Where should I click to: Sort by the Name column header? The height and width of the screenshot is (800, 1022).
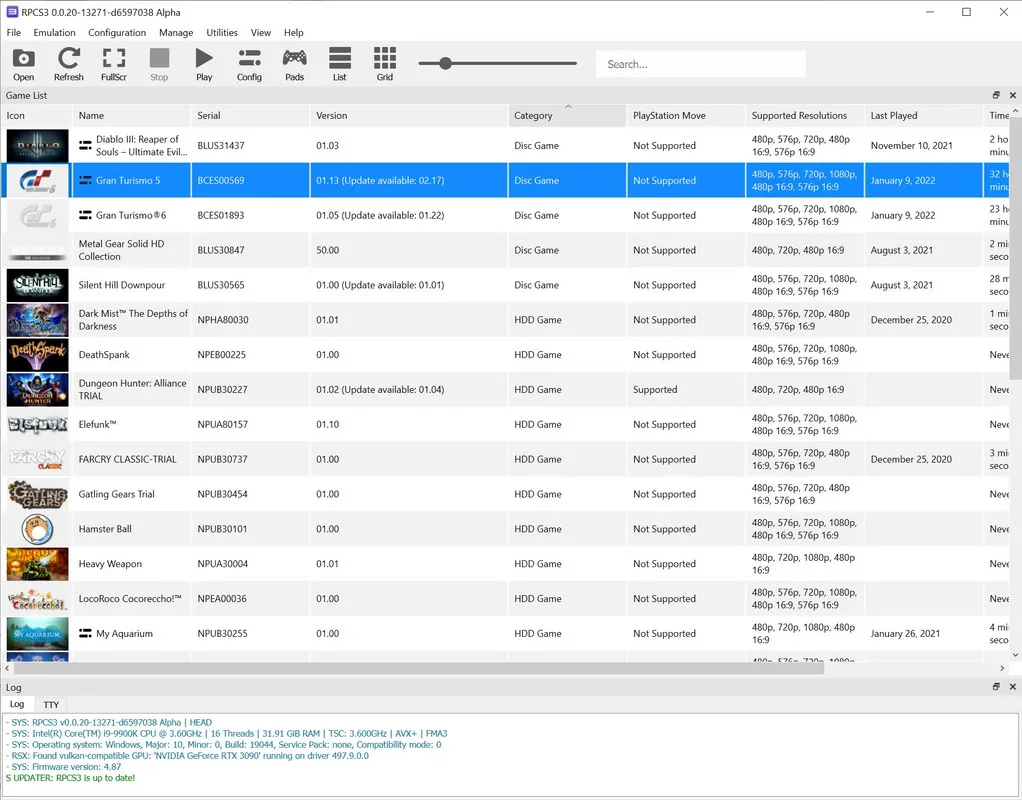tap(131, 115)
